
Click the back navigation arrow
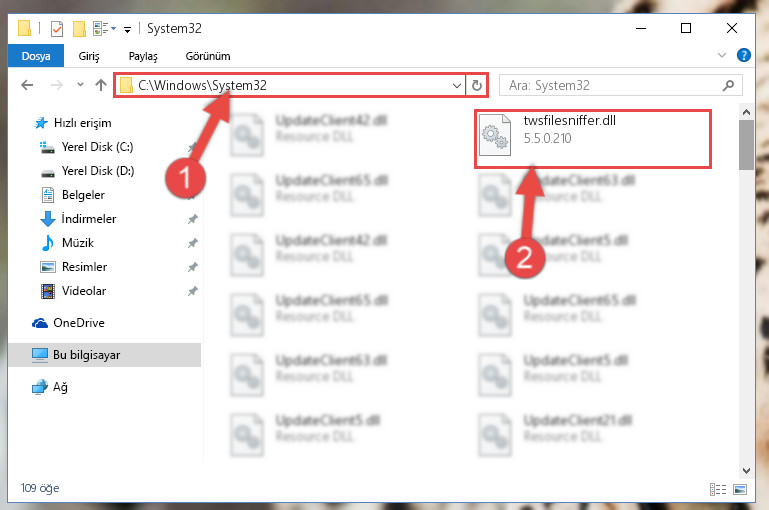(x=27, y=85)
